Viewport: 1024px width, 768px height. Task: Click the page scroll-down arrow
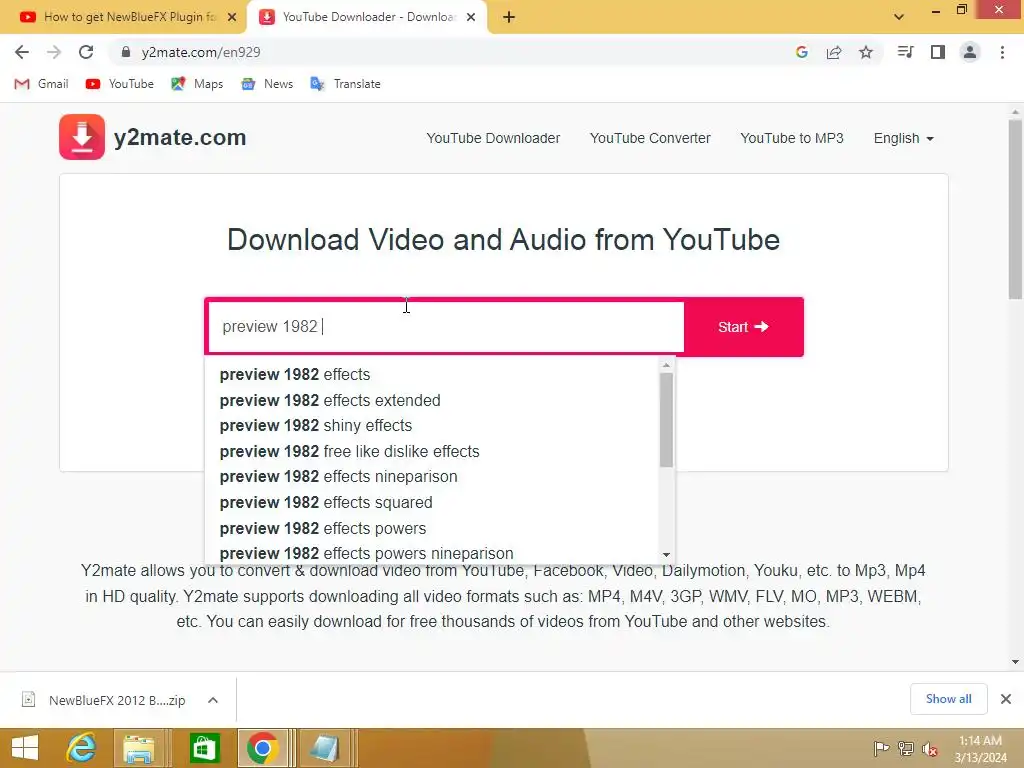(1015, 662)
